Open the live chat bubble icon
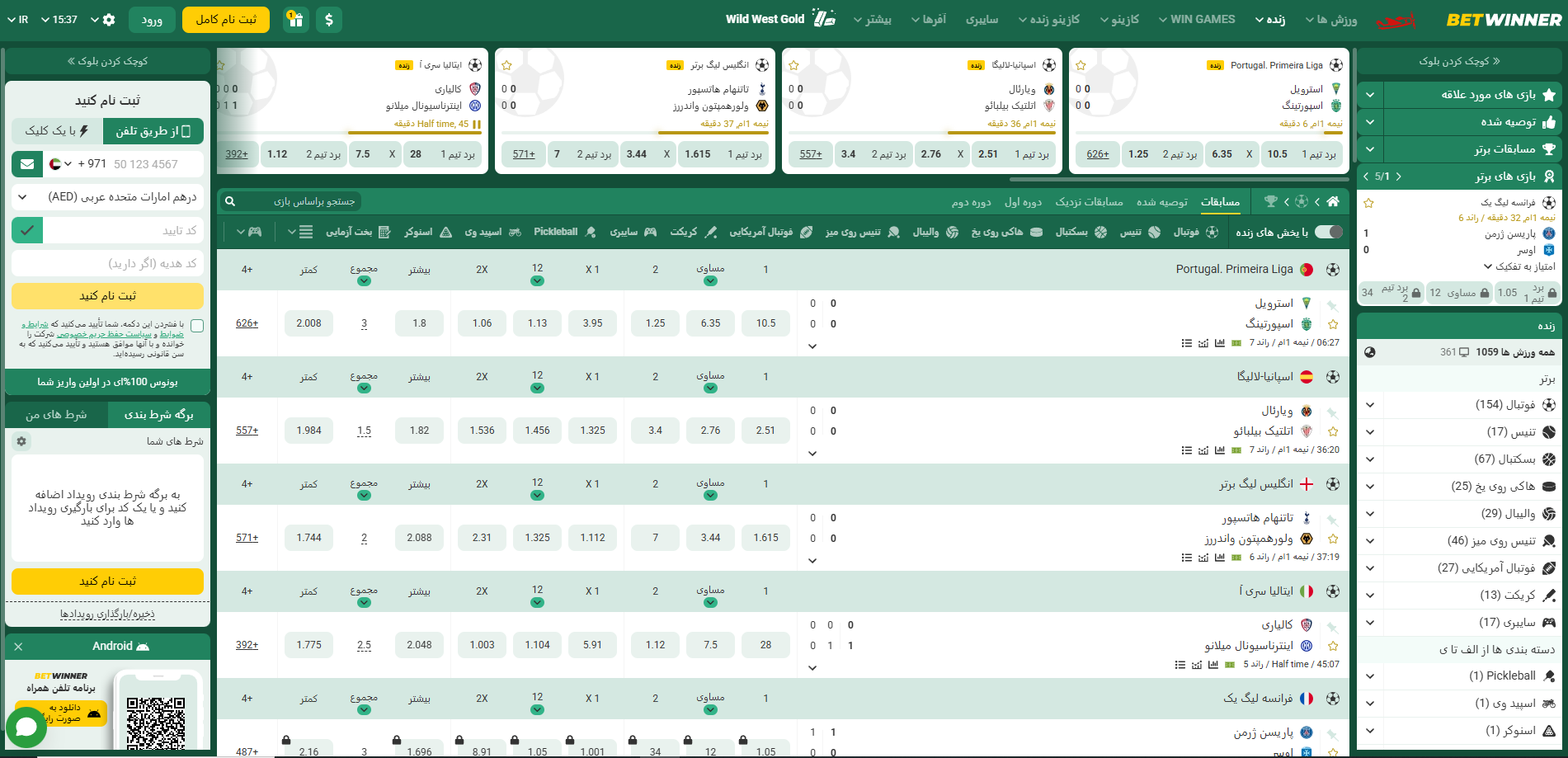The width and height of the screenshot is (1568, 758). pyautogui.click(x=26, y=727)
